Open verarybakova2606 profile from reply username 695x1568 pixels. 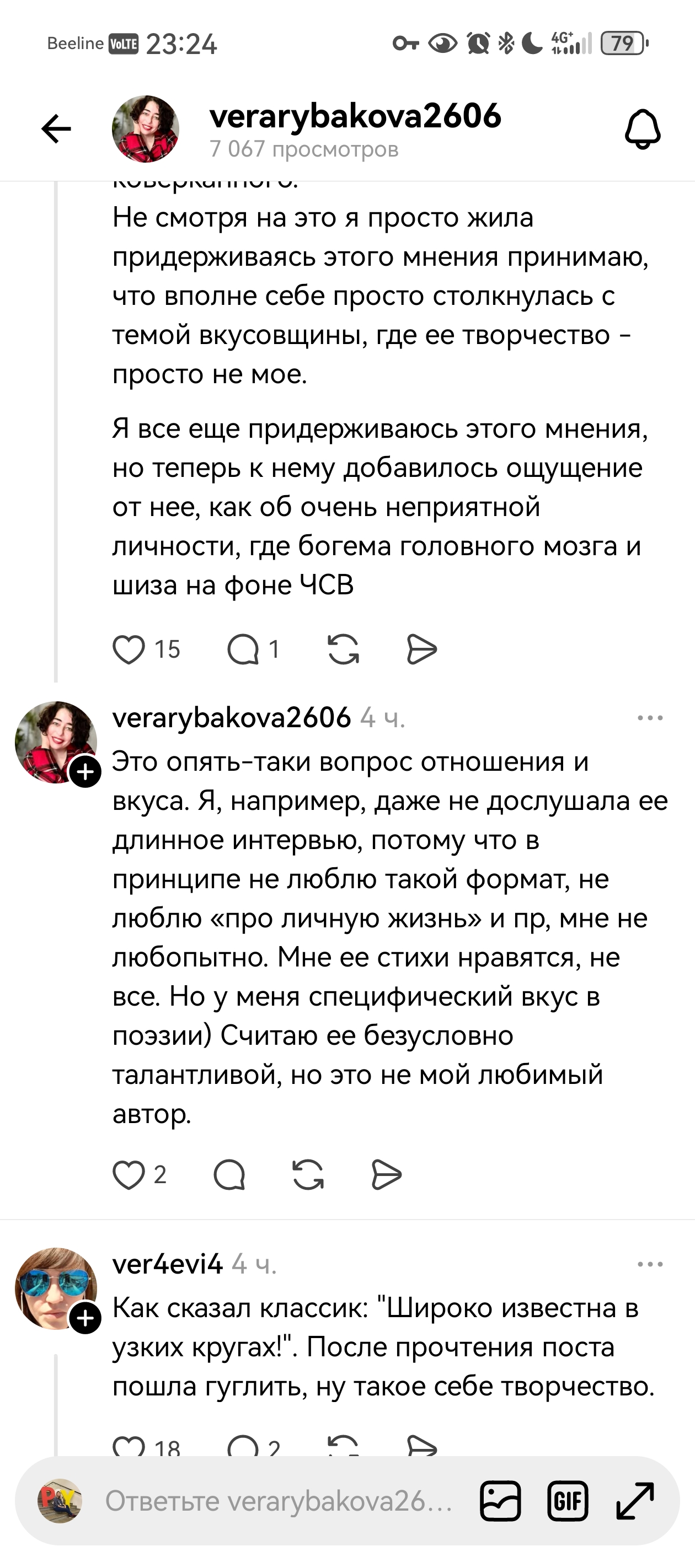pos(232,718)
